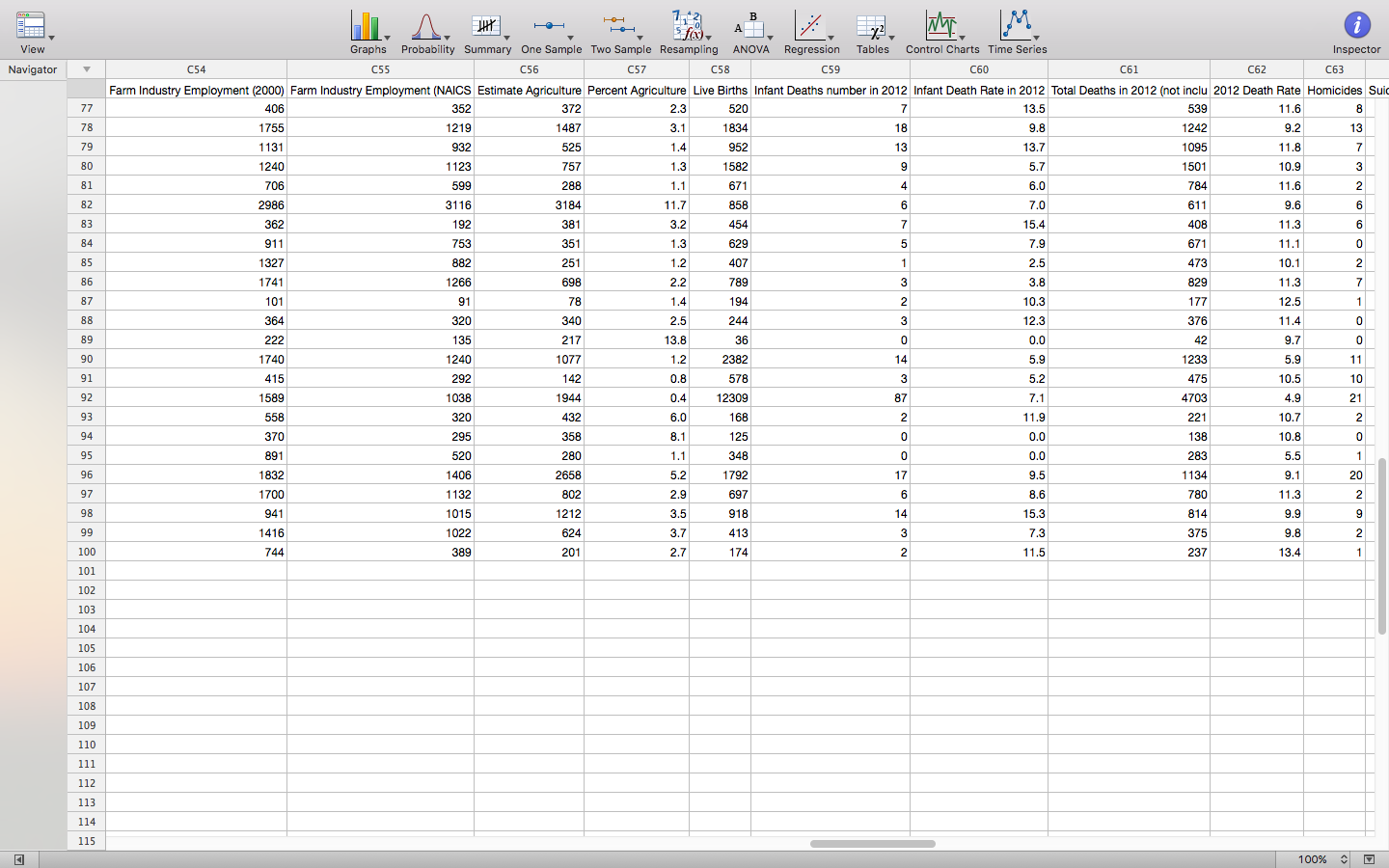
Task: Select column header C61
Action: [x=1129, y=69]
